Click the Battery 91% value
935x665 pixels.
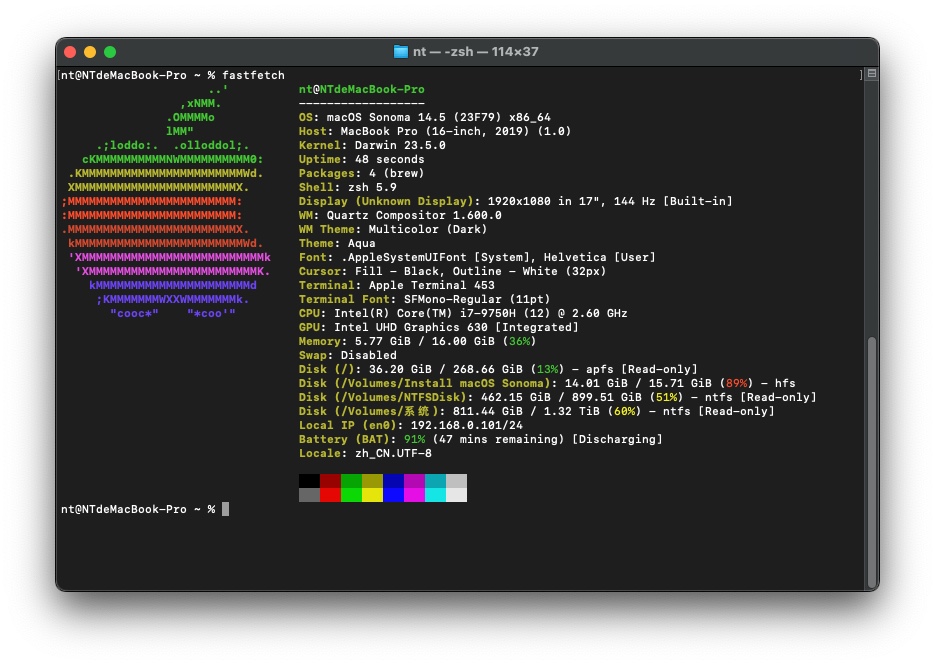(x=414, y=439)
